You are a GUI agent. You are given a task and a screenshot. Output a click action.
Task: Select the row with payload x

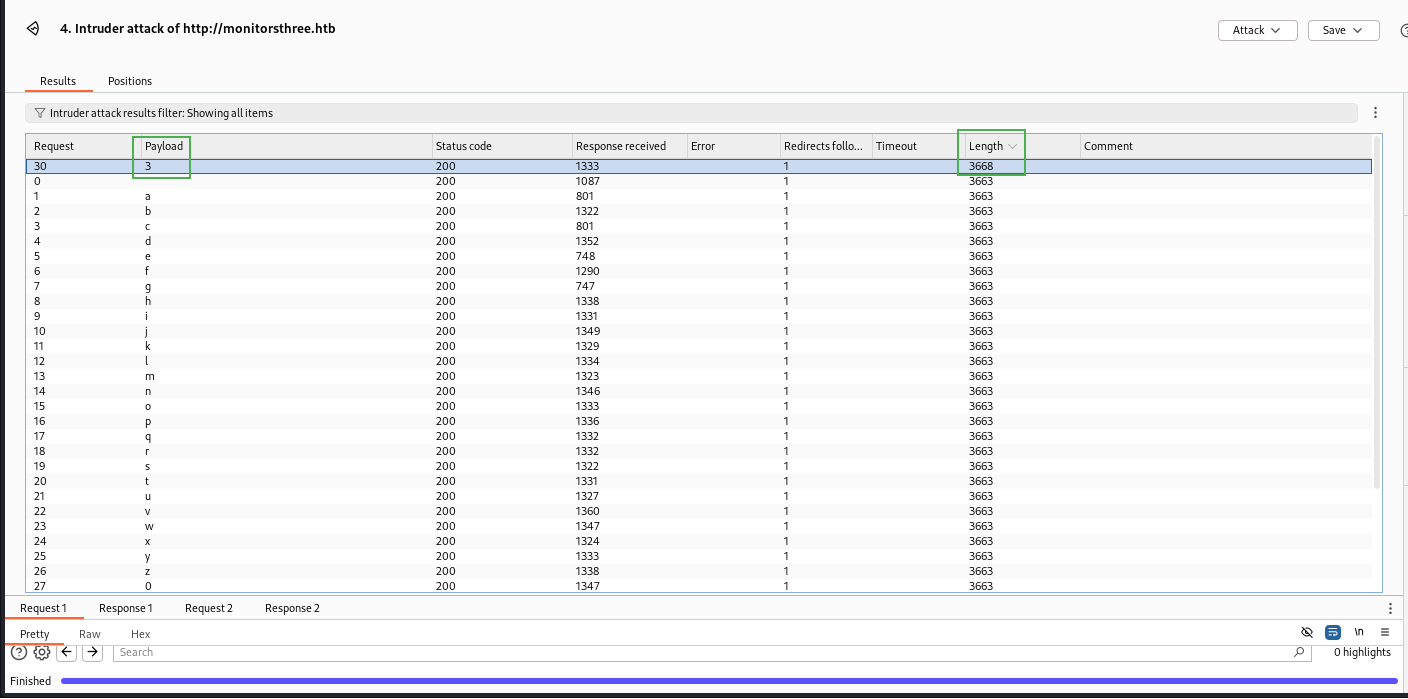(698, 541)
